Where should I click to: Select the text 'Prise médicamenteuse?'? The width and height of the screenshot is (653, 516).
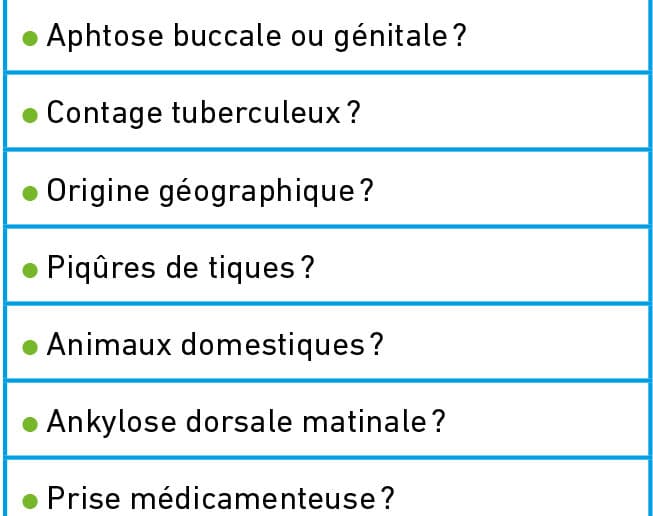click(x=220, y=499)
